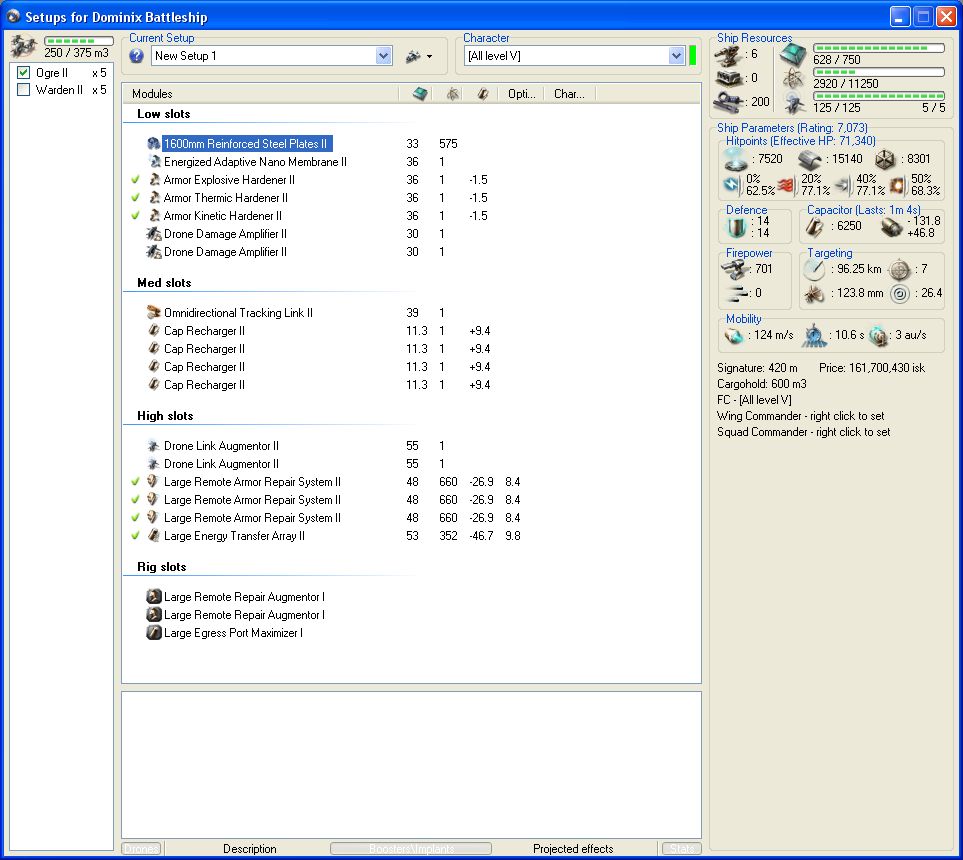The width and height of the screenshot is (963, 860).
Task: Click the capacitor recharge icon beside +46.8
Action: point(891,227)
